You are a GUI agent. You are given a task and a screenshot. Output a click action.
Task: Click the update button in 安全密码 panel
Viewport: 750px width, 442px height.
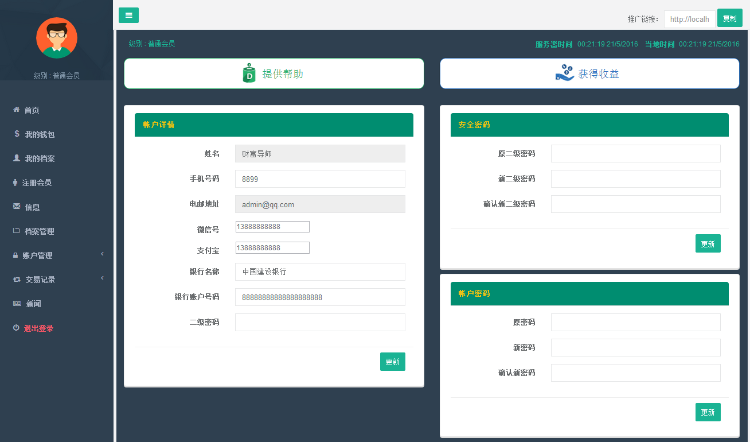[707, 243]
